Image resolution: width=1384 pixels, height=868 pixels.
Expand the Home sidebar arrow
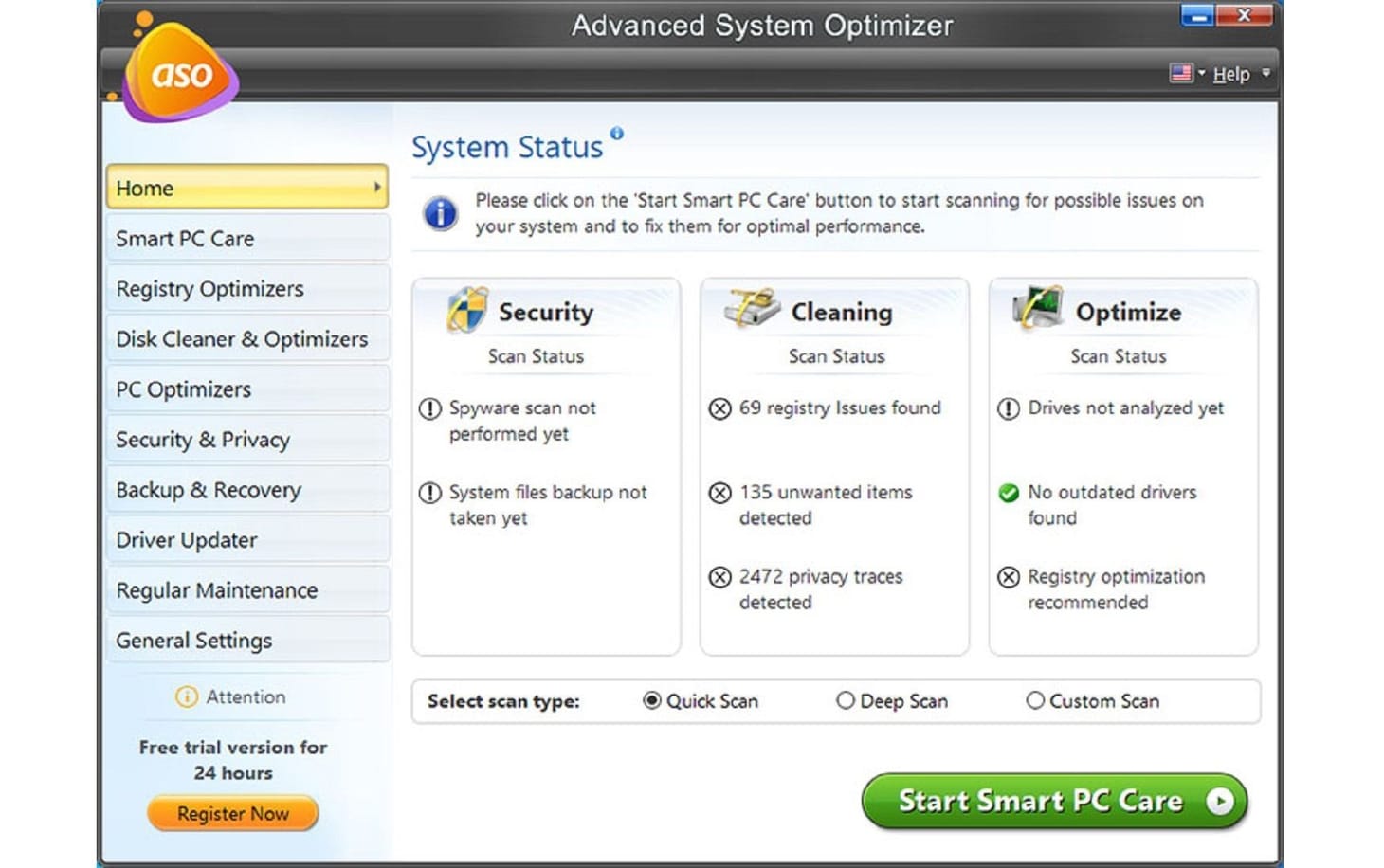point(377,188)
